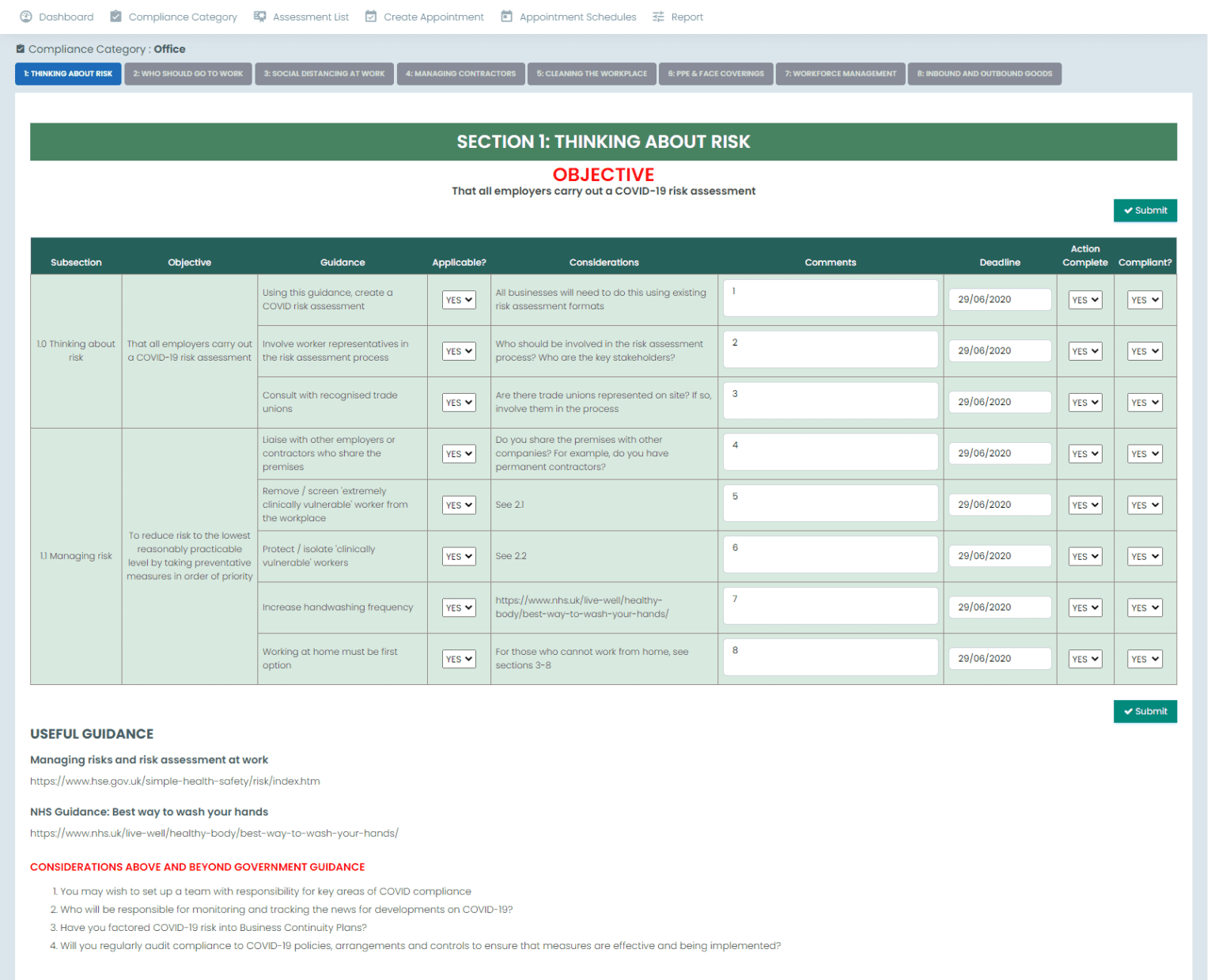The image size is (1215, 980).
Task: Select the Assessment List icon
Action: coord(259,16)
